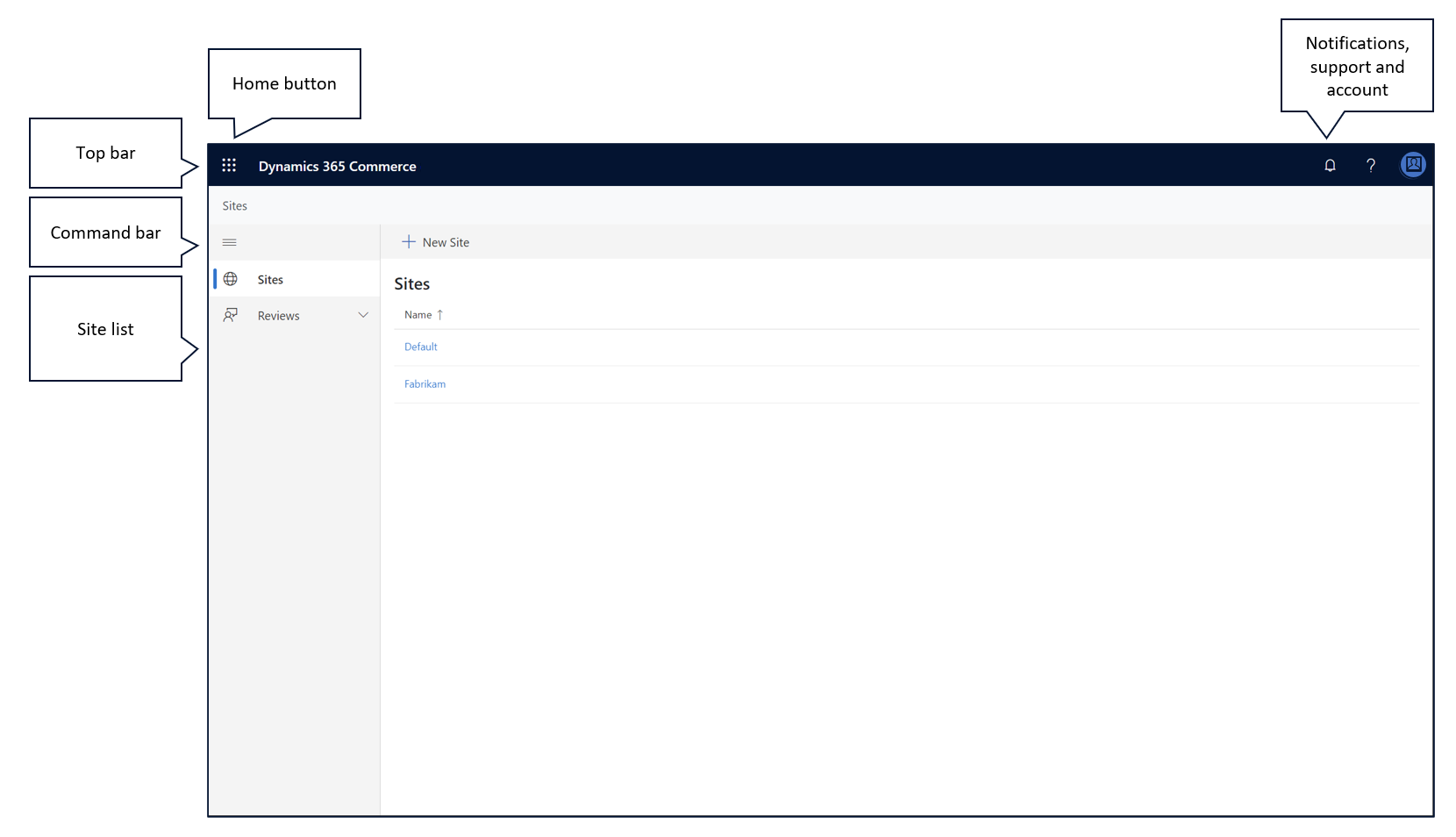Sort sites by the Name header
This screenshot has width=1456, height=837.
tap(417, 314)
